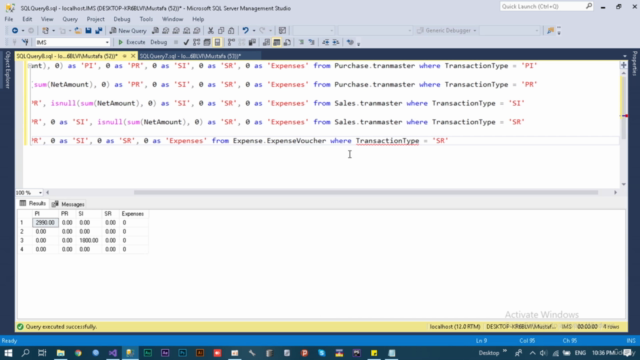This screenshot has height=360, width=640.
Task: Open the Edit menu
Action: pos(27,19)
